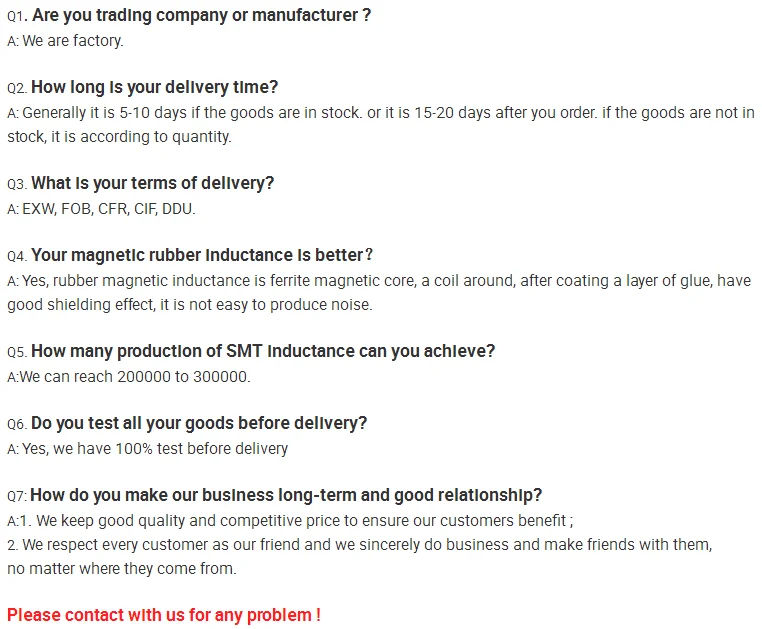Screen dimensions: 762x629
Task: Click the "Q4" label
Action: click(16, 256)
